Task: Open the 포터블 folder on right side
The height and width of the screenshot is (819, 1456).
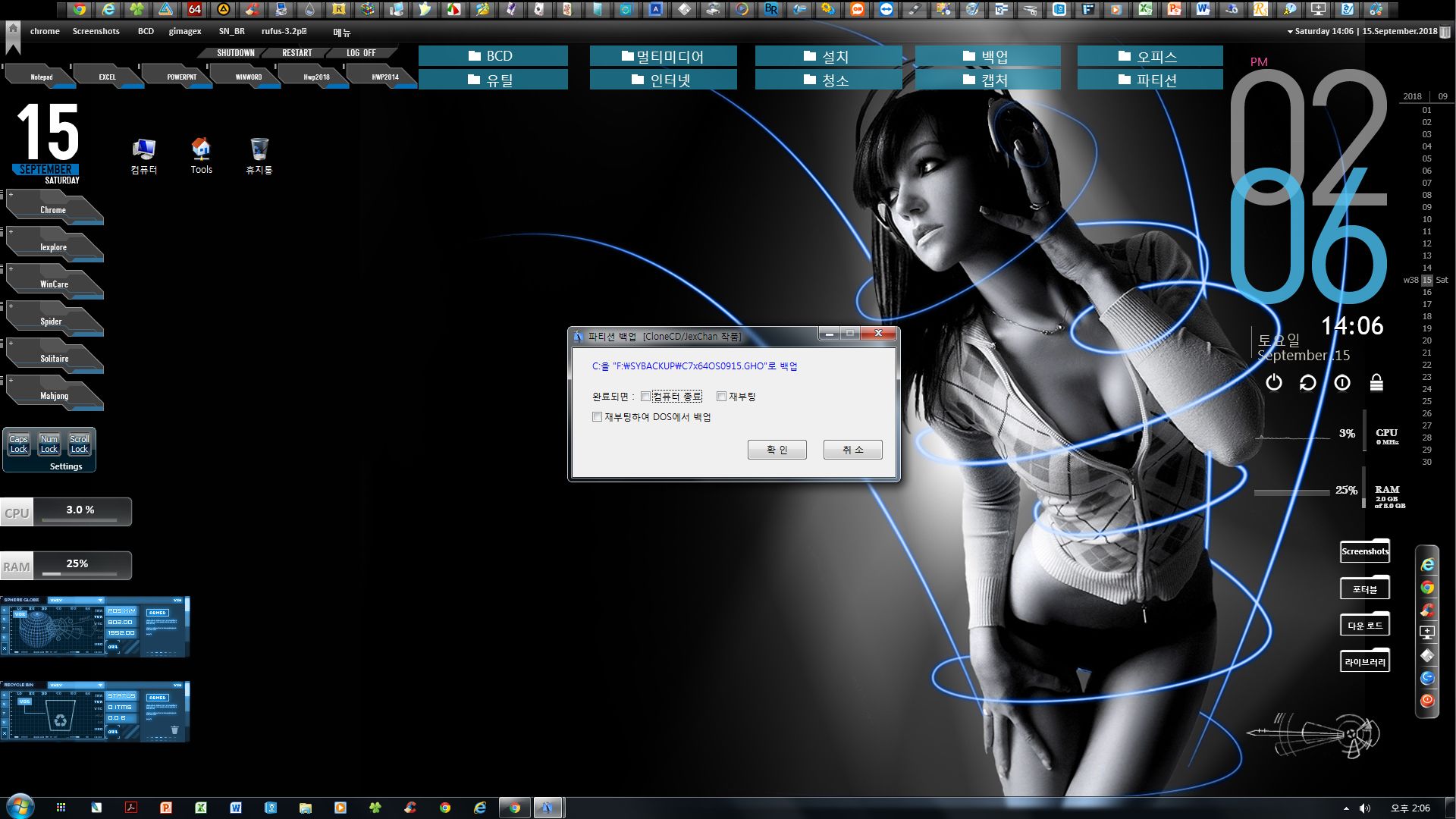Action: (x=1365, y=588)
